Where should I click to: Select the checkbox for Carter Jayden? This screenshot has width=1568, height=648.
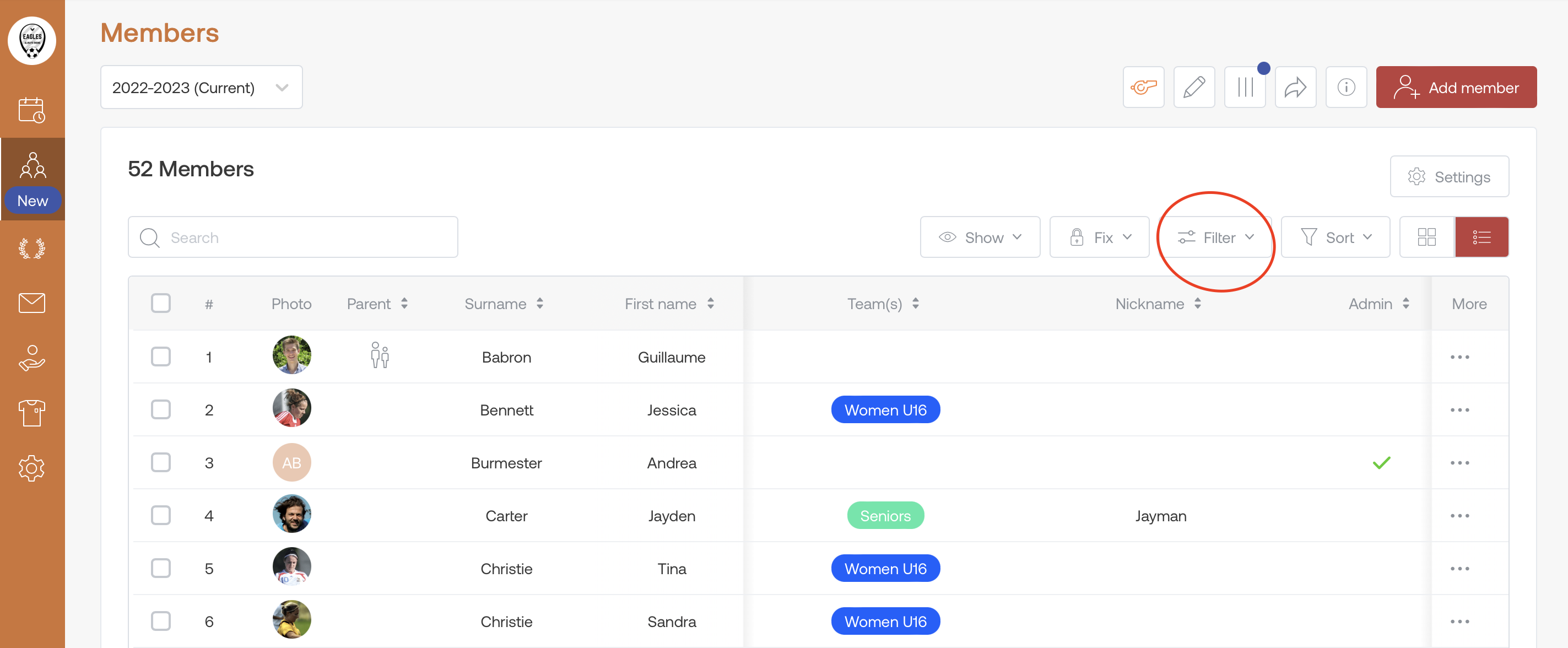click(161, 515)
